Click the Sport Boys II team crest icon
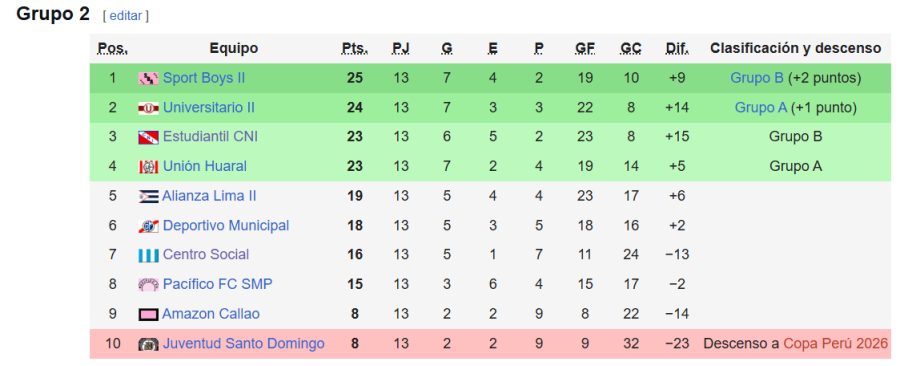Viewport: 900px width, 366px height. (149, 78)
